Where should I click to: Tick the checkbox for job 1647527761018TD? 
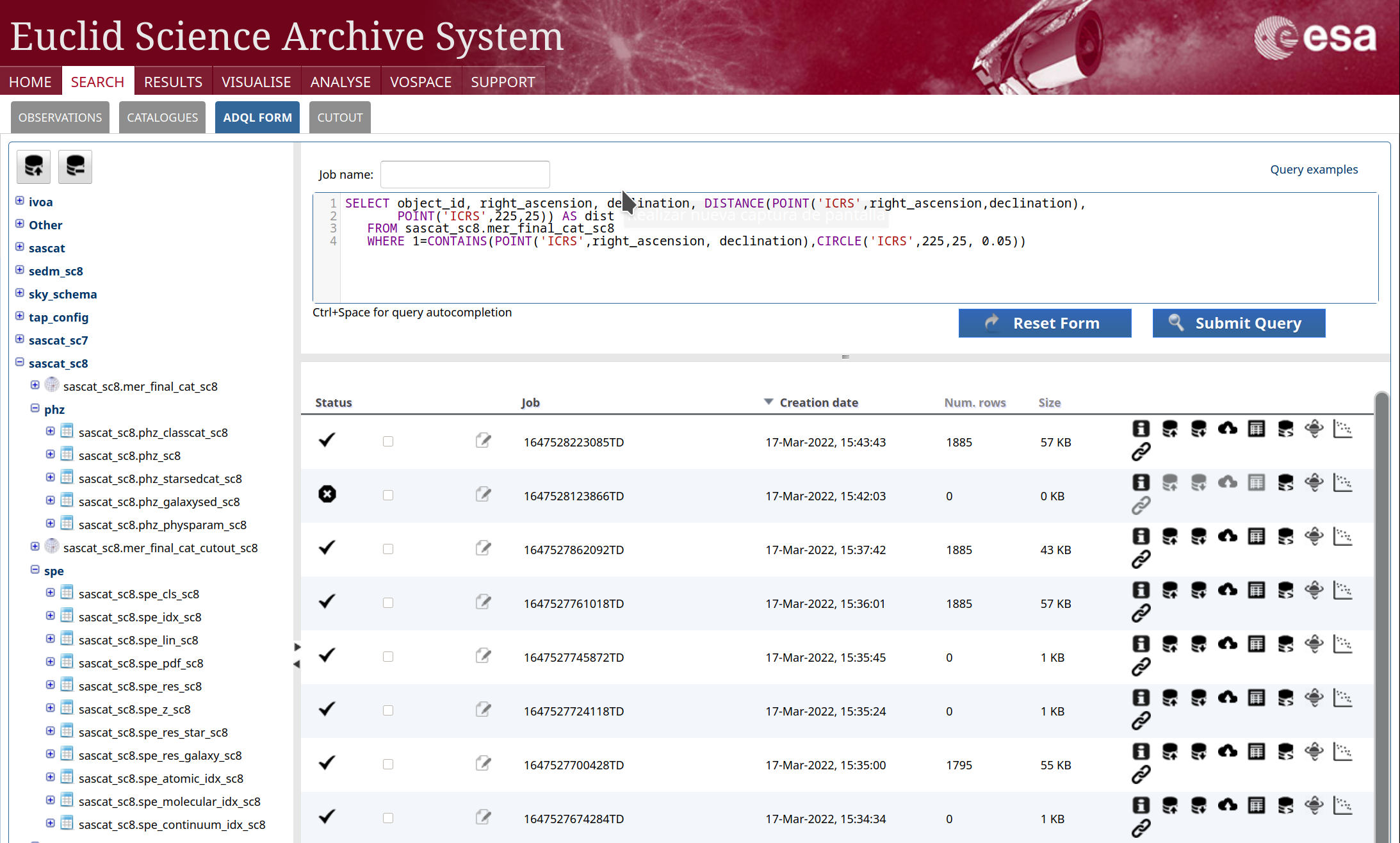pyautogui.click(x=388, y=603)
